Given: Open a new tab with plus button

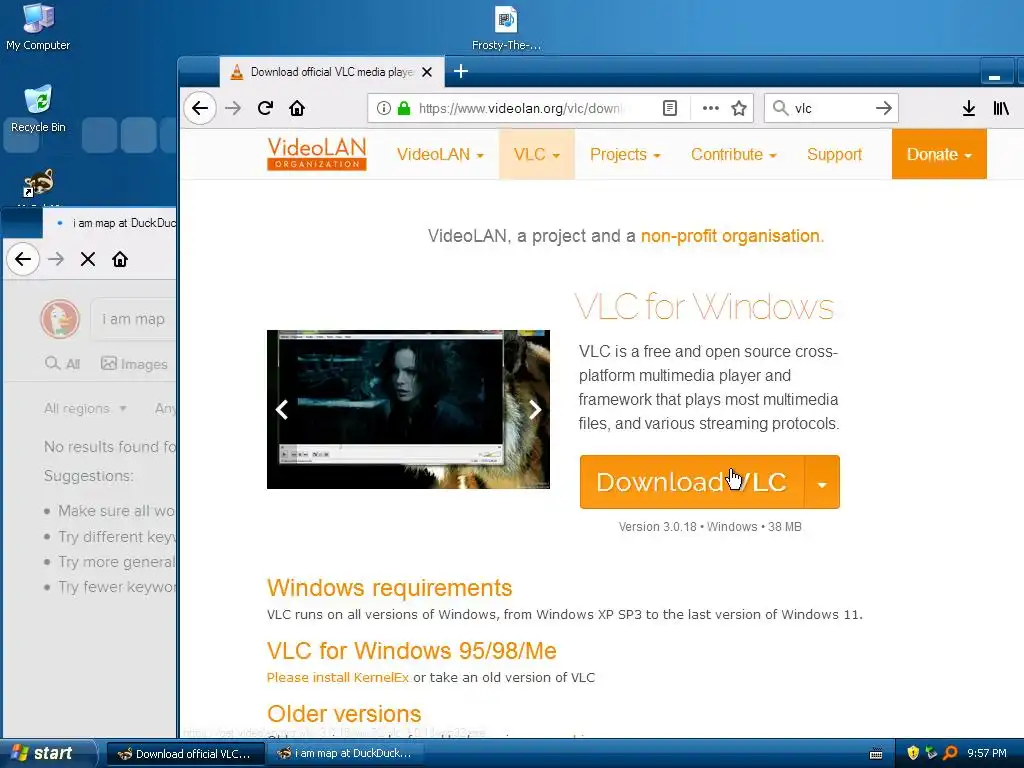Looking at the screenshot, I should pos(461,71).
